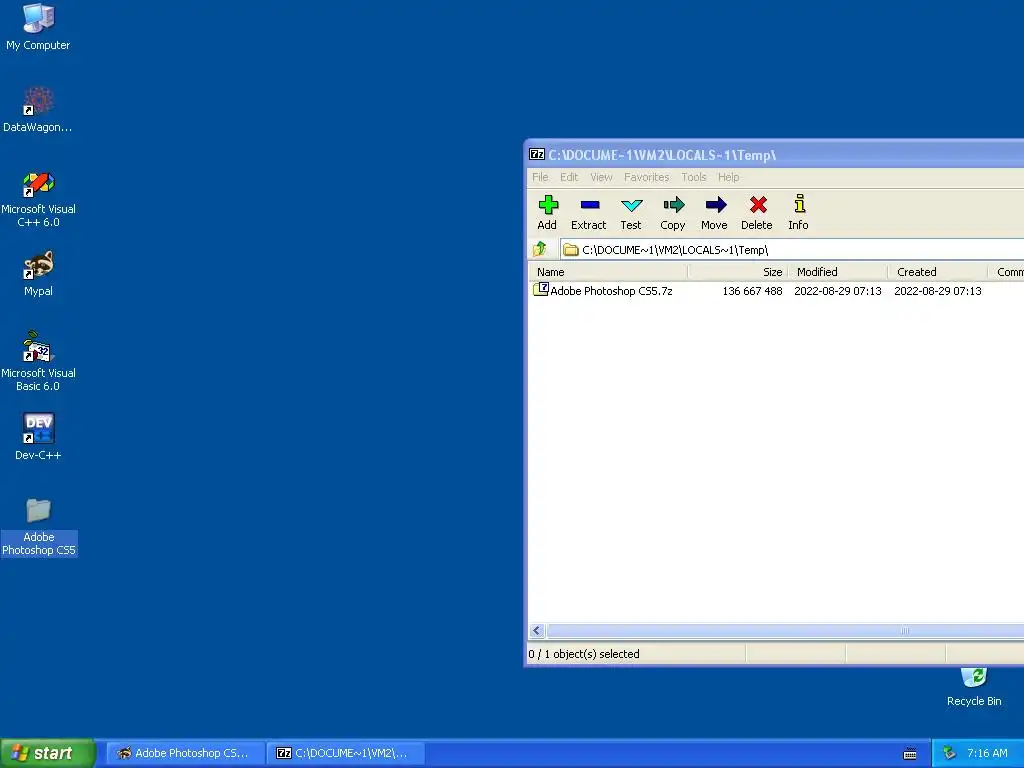Click the file size 136 667 488
The image size is (1024, 768).
[x=752, y=291]
